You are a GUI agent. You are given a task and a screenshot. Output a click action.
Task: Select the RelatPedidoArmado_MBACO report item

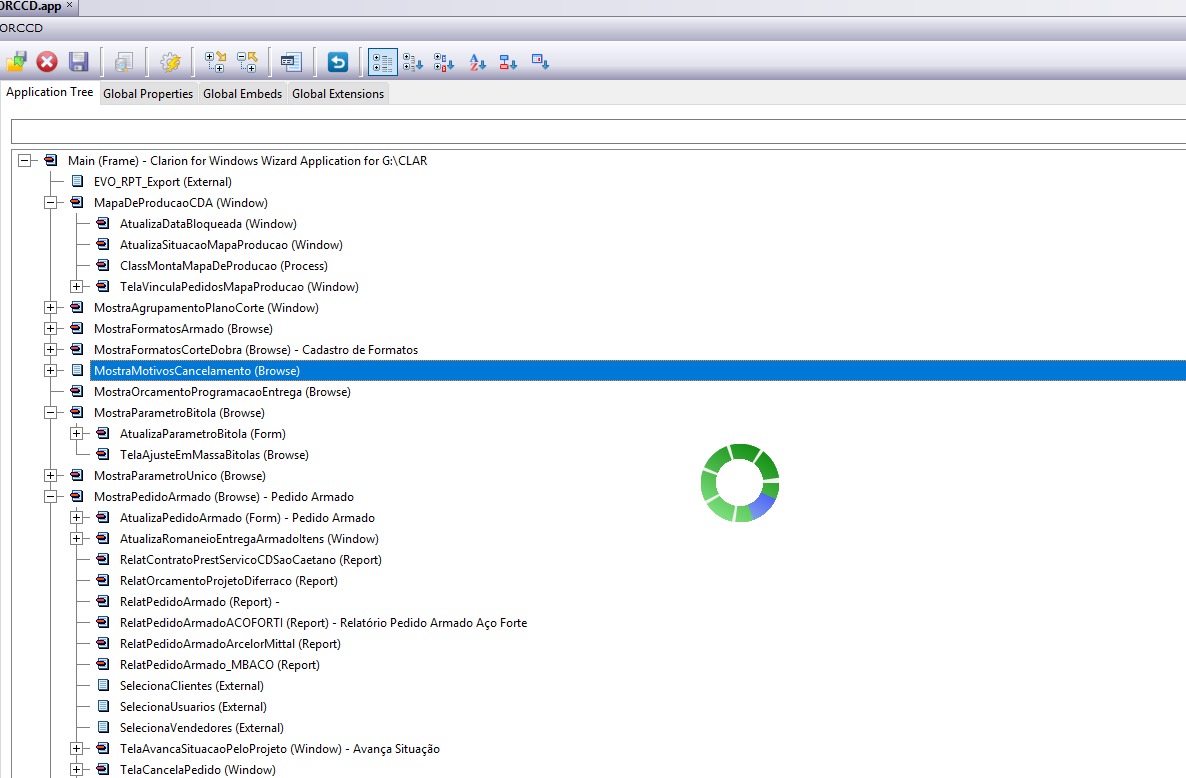219,665
